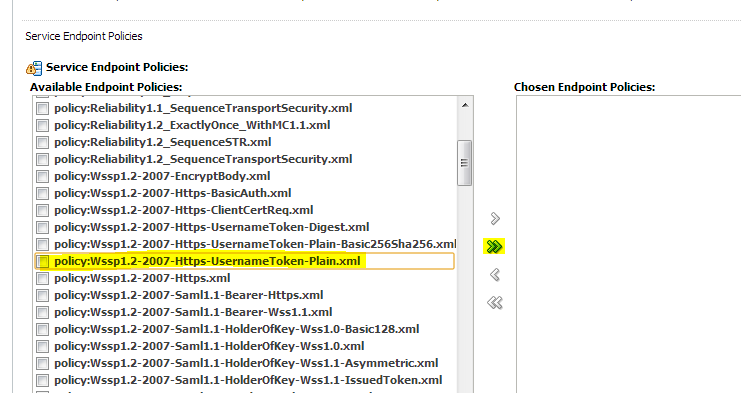Select policy:Reliability1.2_SequenceSTR.xml text

coord(163,142)
